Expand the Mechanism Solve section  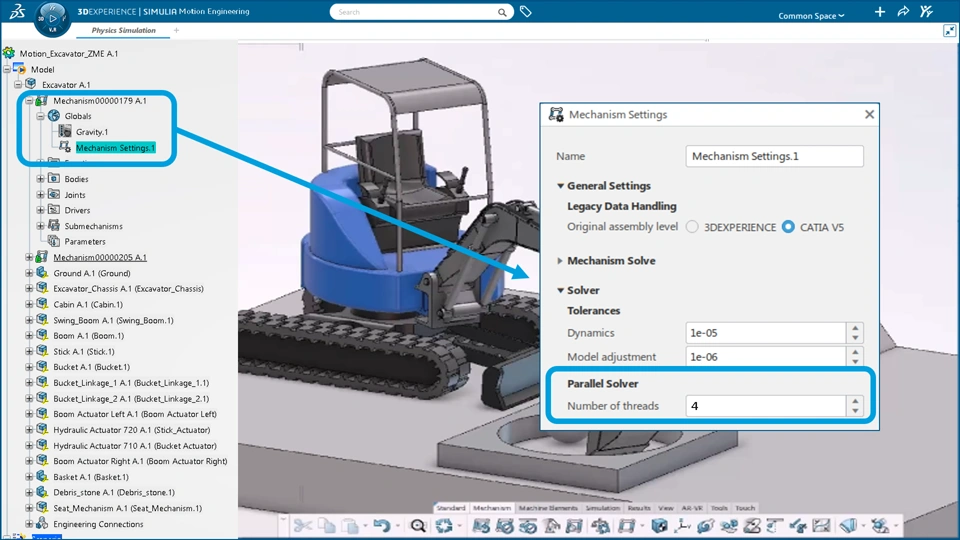tap(560, 261)
